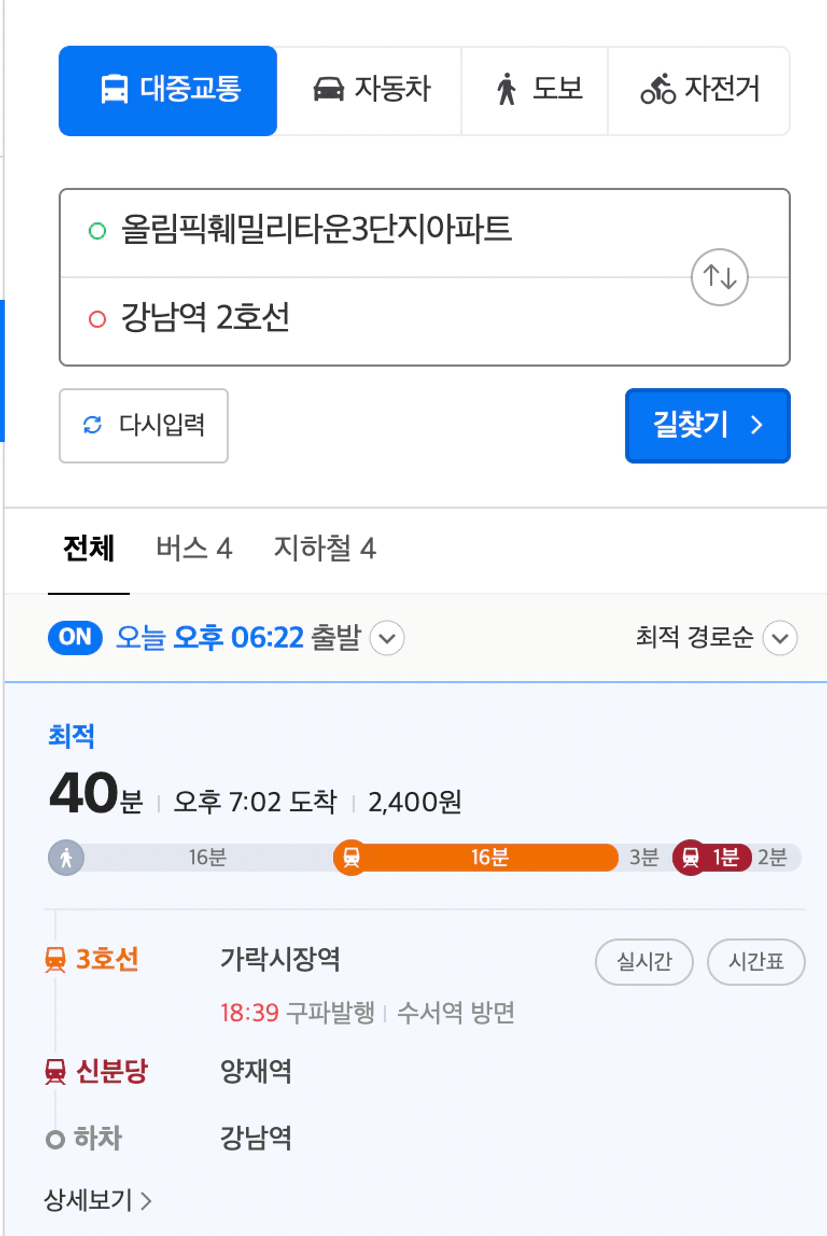Switch to the 버스 4 tab
The height and width of the screenshot is (1236, 827).
coord(194,548)
